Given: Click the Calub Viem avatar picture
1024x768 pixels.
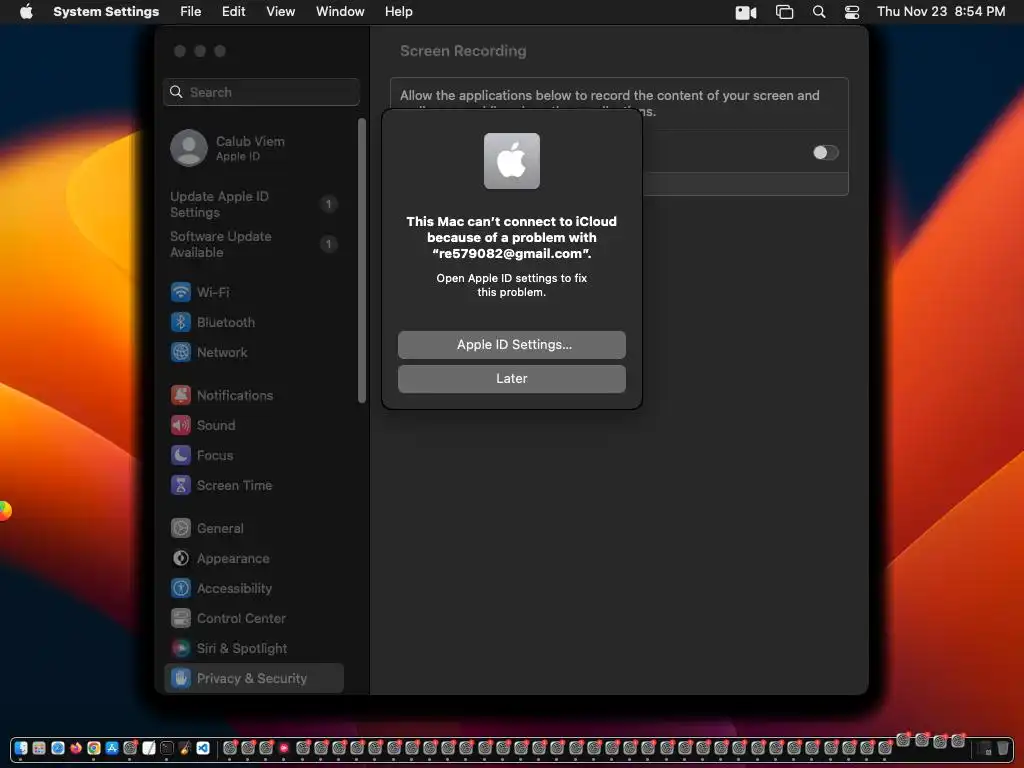Looking at the screenshot, I should [189, 148].
